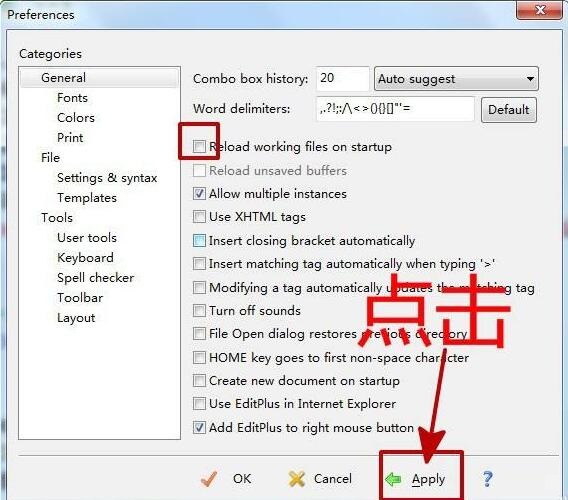Click the Combo box history field
This screenshot has width=568, height=500.
pyautogui.click(x=342, y=78)
